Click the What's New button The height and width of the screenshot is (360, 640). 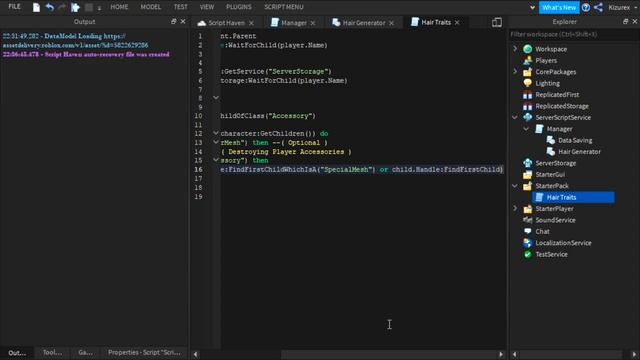[x=559, y=7]
